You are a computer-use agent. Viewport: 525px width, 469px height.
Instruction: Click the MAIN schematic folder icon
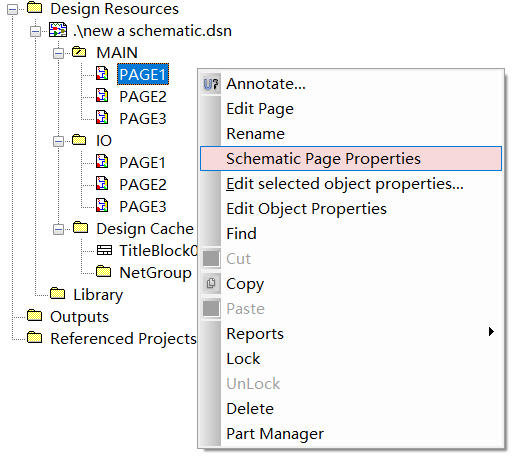[x=79, y=52]
